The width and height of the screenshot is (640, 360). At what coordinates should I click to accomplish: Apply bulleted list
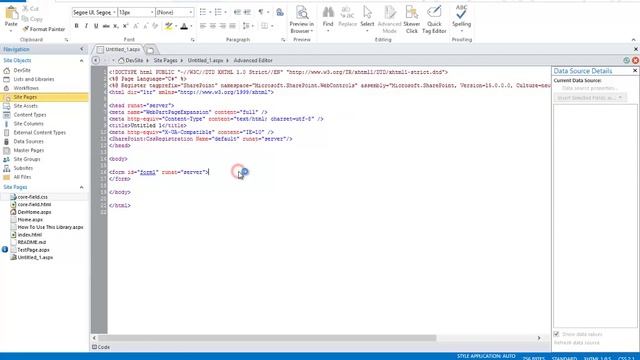[x=203, y=12]
